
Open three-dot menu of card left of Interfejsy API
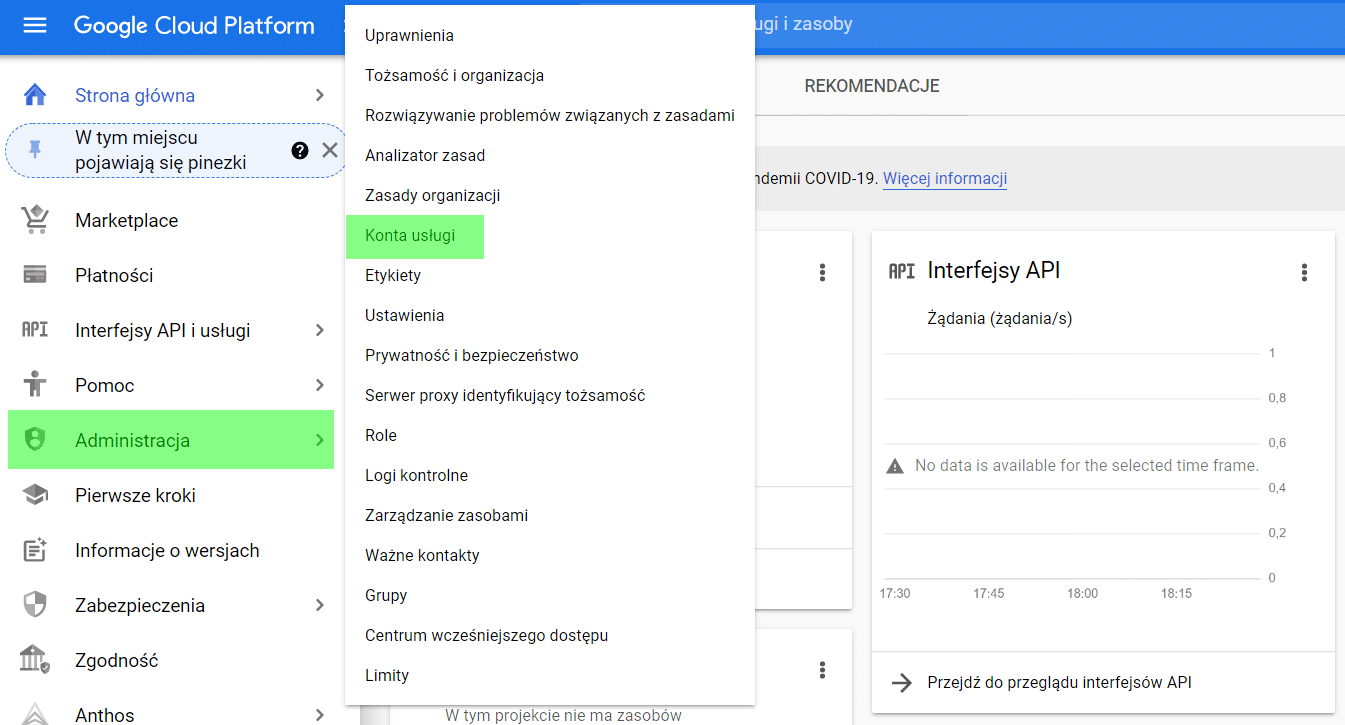822,272
